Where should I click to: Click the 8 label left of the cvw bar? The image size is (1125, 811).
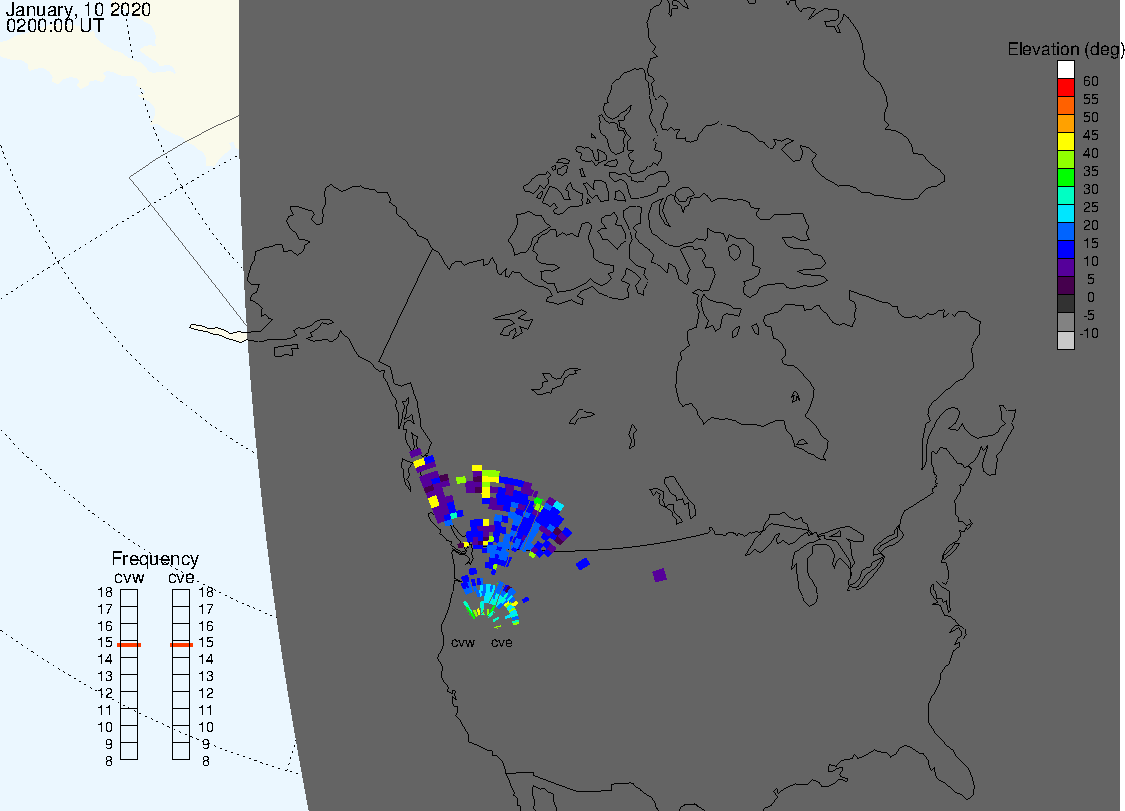109,761
